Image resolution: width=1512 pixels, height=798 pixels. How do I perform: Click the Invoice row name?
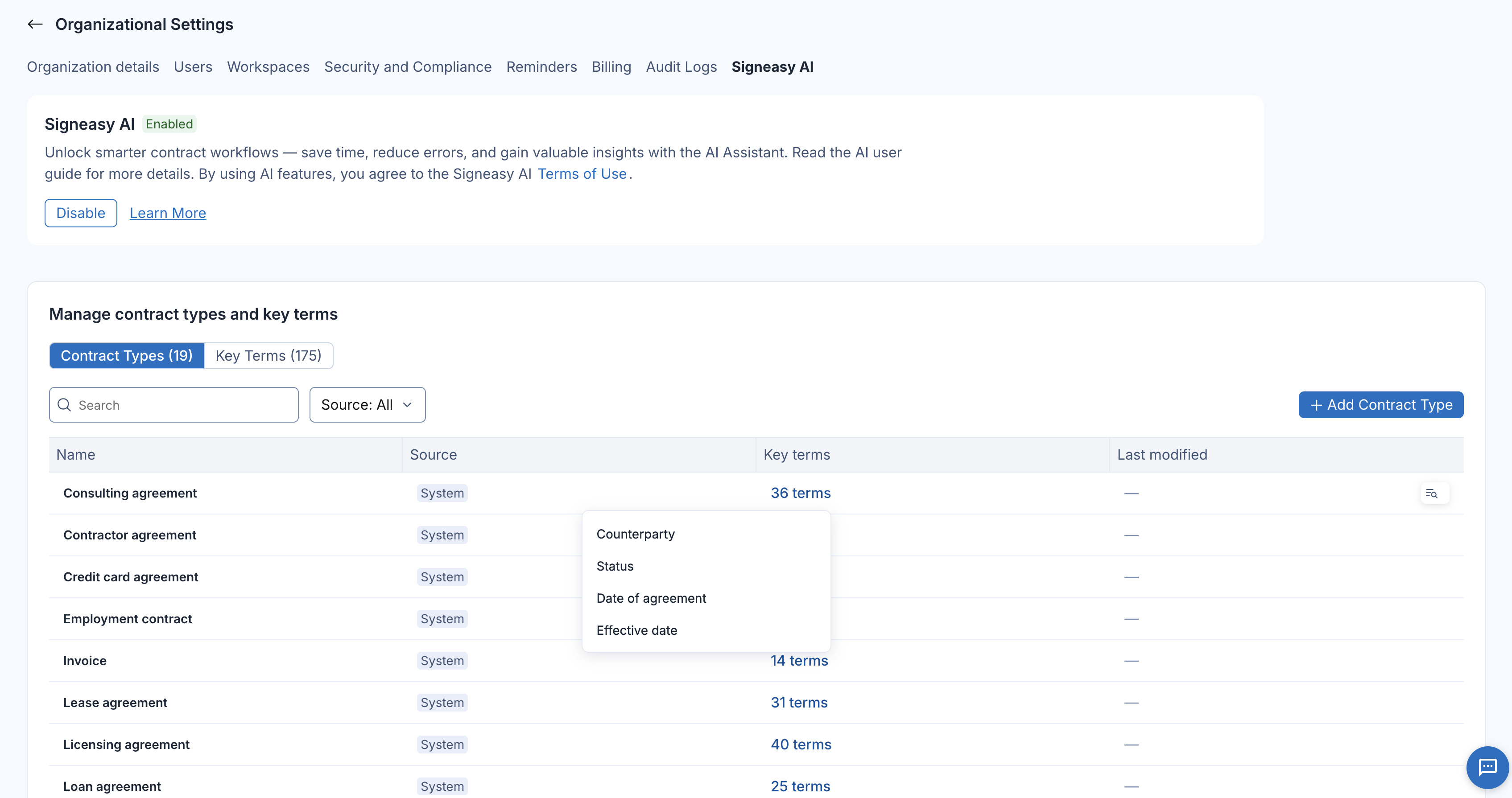[x=85, y=661]
